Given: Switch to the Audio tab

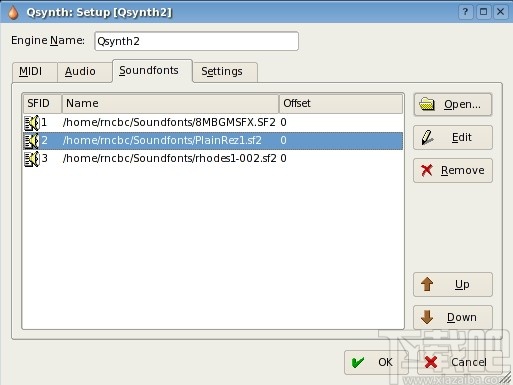Looking at the screenshot, I should point(85,71).
